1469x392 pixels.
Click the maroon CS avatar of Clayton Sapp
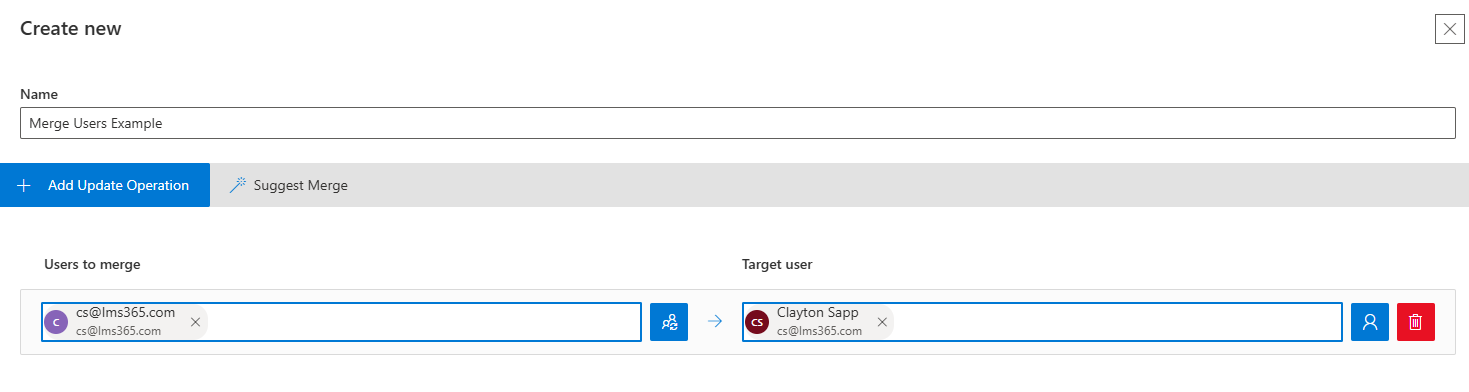coord(757,322)
